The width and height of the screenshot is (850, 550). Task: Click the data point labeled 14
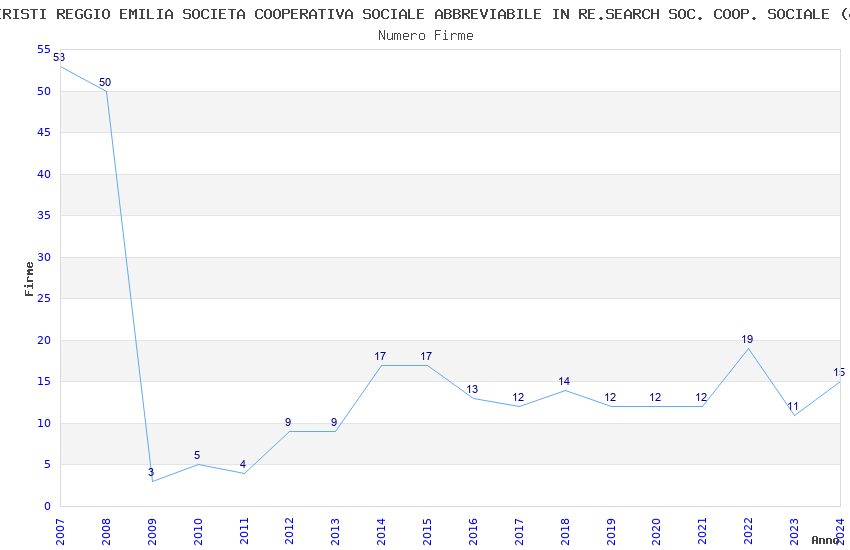565,390
